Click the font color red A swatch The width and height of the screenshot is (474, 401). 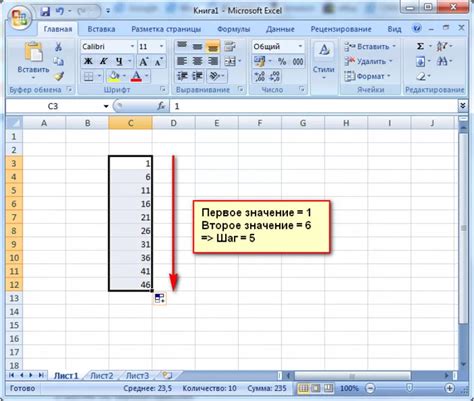coord(136,77)
